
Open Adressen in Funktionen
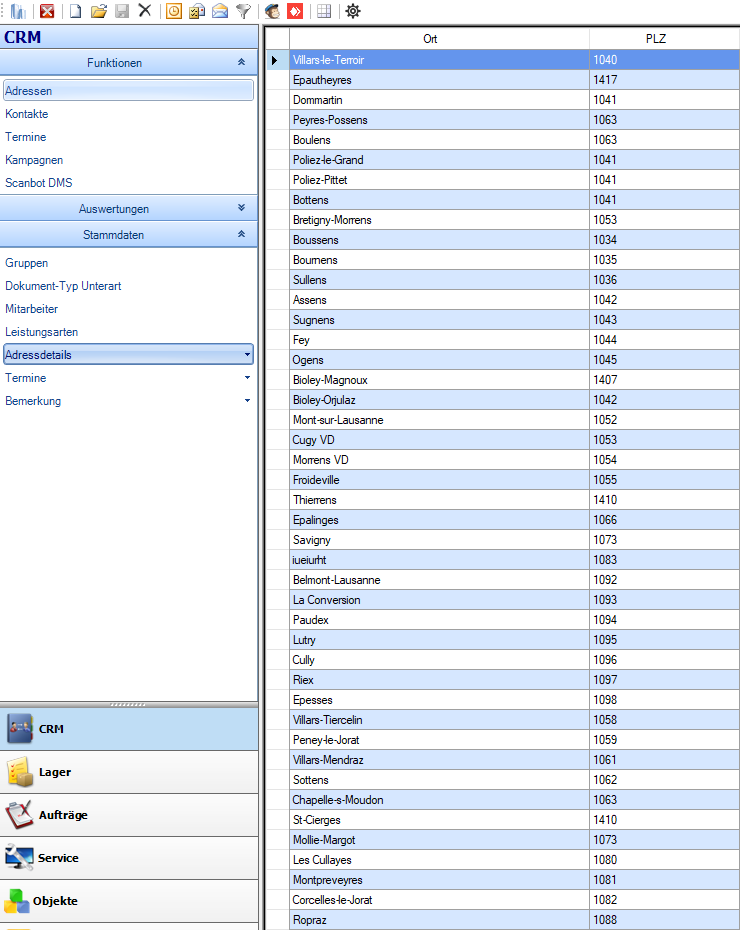click(128, 91)
